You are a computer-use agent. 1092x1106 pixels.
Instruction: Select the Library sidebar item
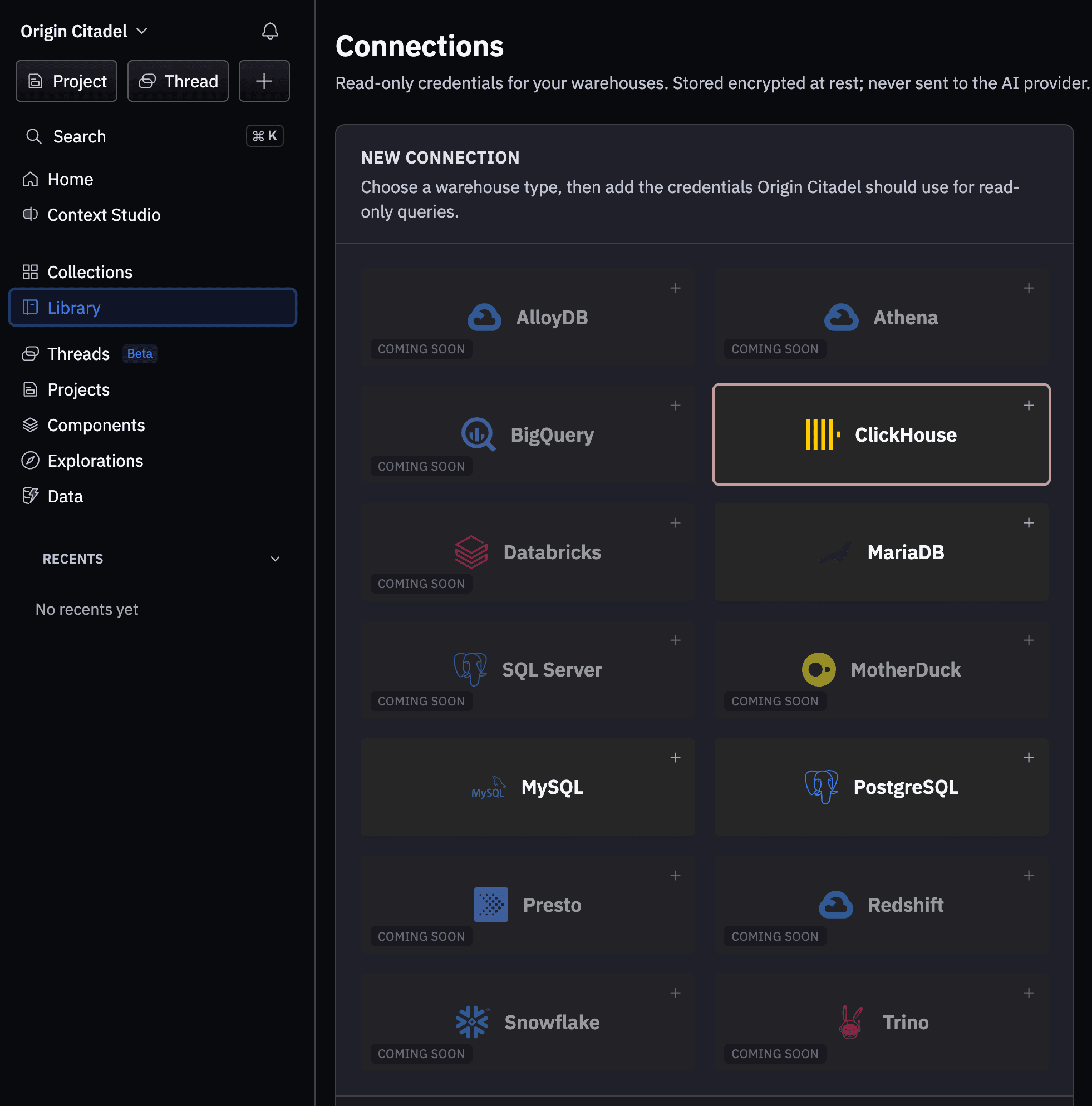coord(153,308)
